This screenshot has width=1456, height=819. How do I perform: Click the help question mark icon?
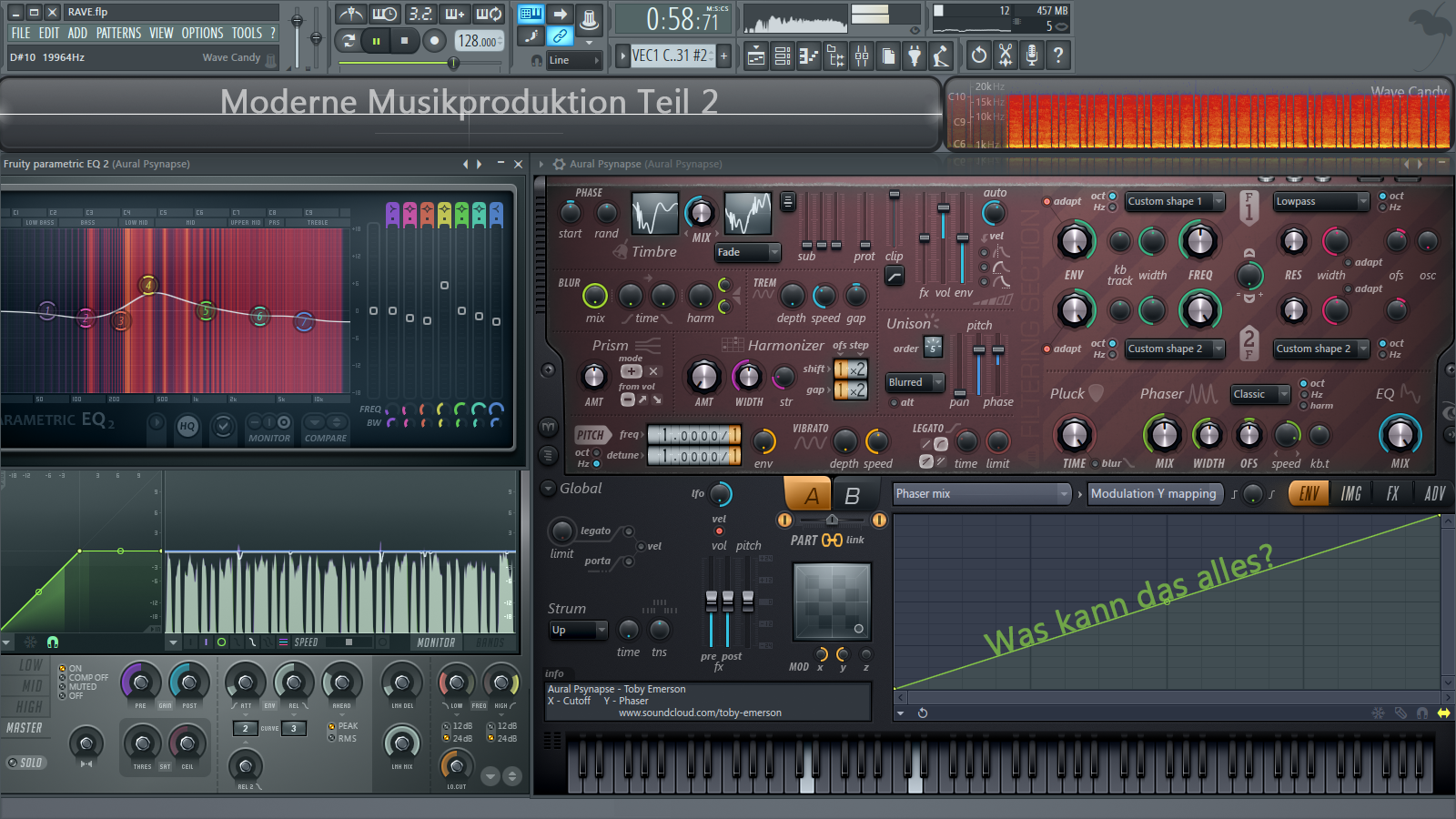point(1058,56)
